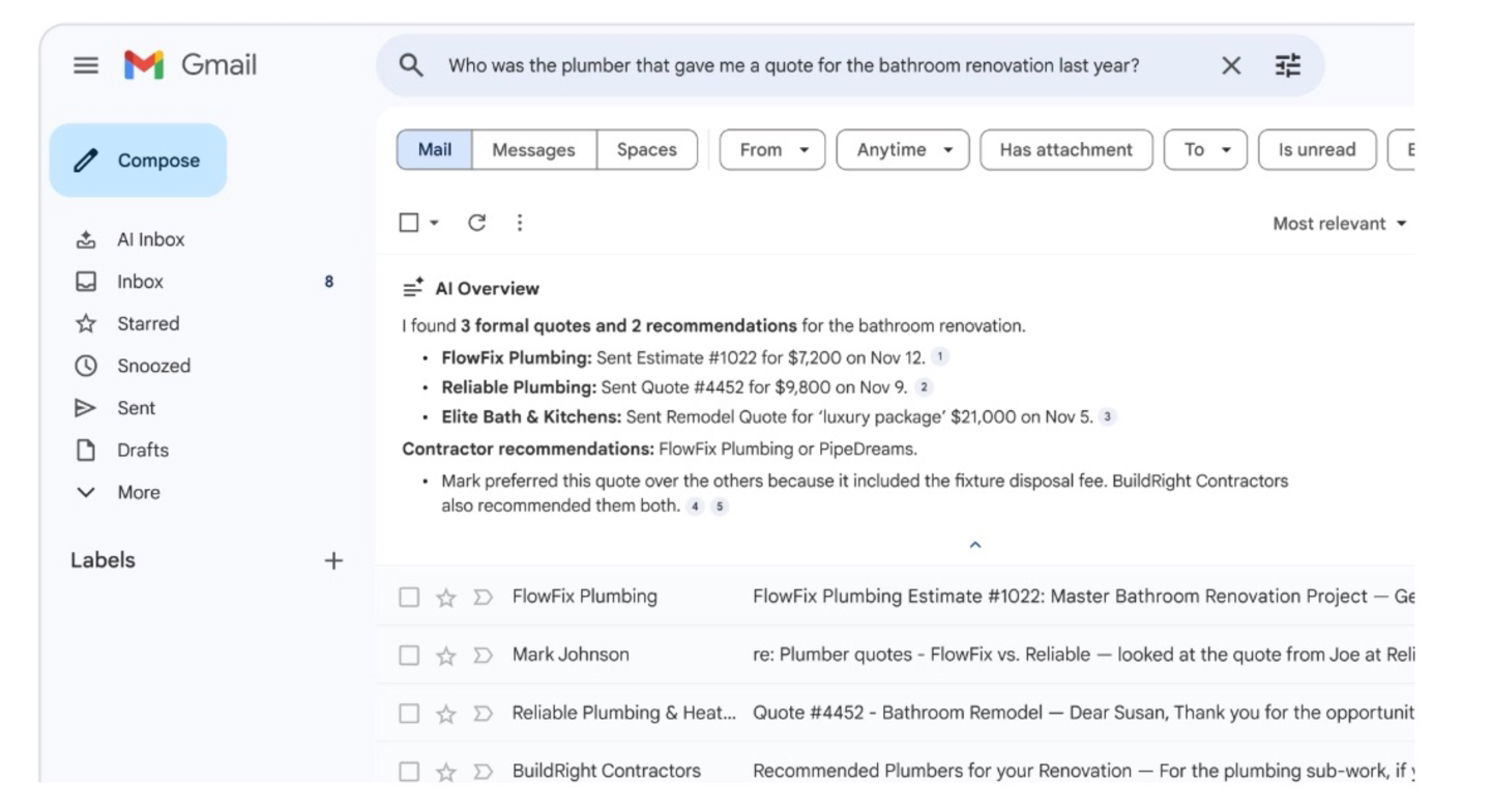This screenshot has height=810, width=1491.
Task: Select the Mark Johnson email checkbox
Action: (x=409, y=654)
